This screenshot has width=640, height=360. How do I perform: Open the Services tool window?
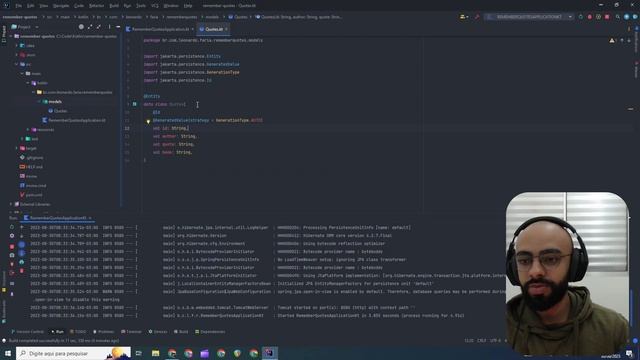[158, 332]
